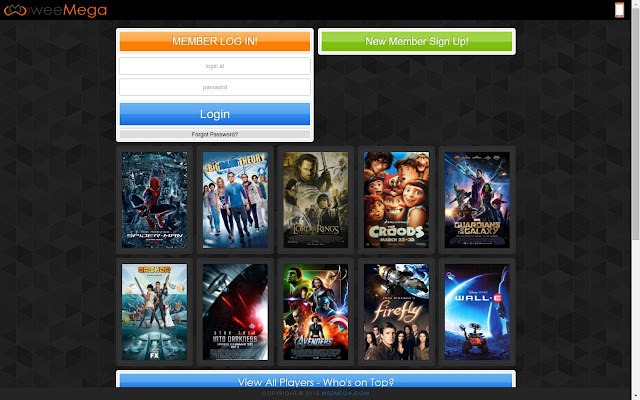640x400 pixels.
Task: Click the weeMega logo
Action: click(55, 10)
